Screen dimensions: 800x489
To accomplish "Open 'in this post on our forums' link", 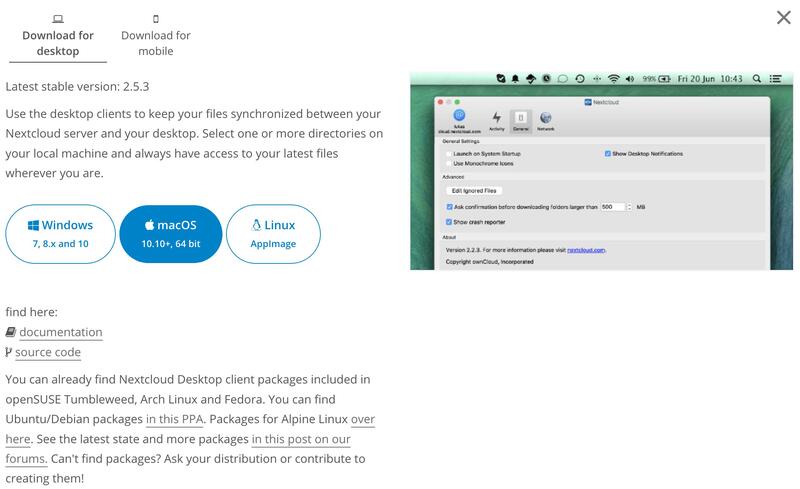I will [x=301, y=439].
